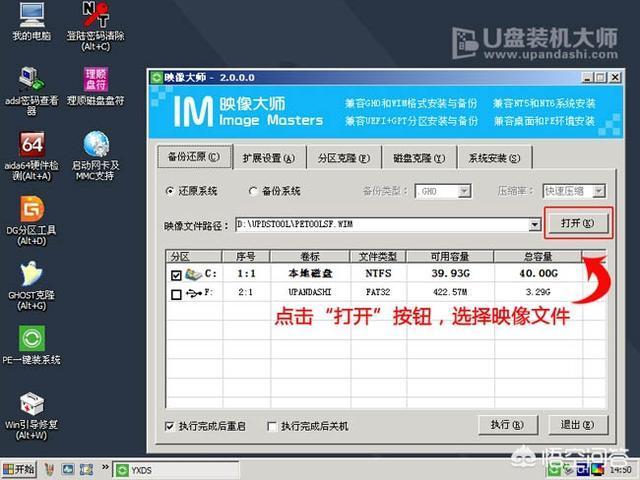The width and height of the screenshot is (640, 480).
Task: Click the 文件类型 column header
Action: click(x=378, y=256)
